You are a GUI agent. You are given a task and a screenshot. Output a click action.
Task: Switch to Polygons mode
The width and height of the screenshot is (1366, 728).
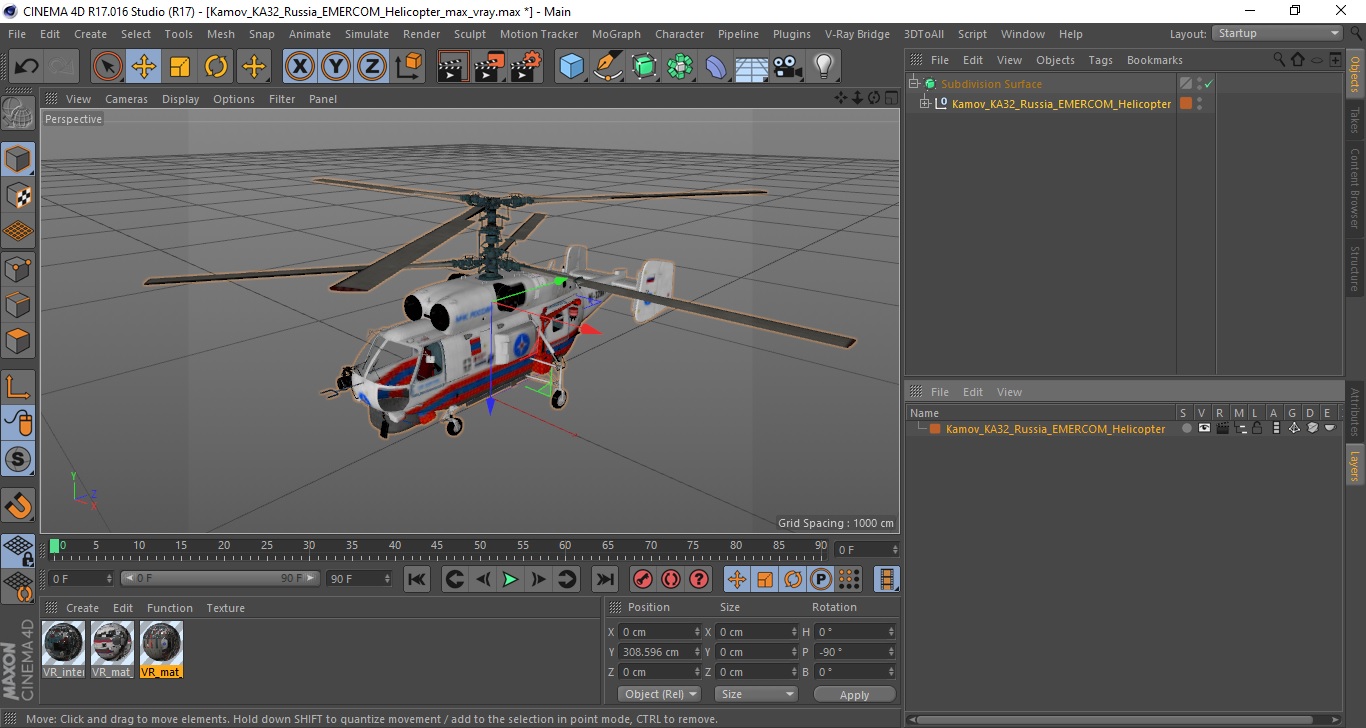point(18,340)
